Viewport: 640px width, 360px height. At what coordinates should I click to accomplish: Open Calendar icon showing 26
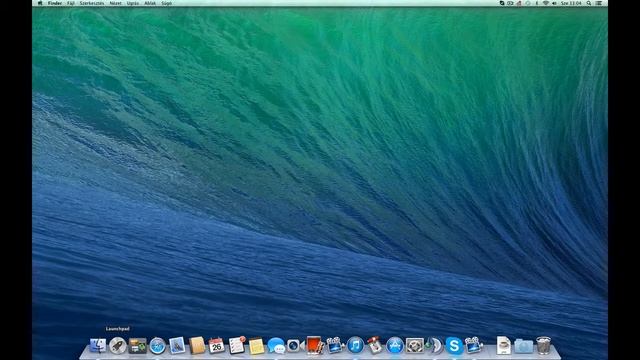[x=217, y=346]
